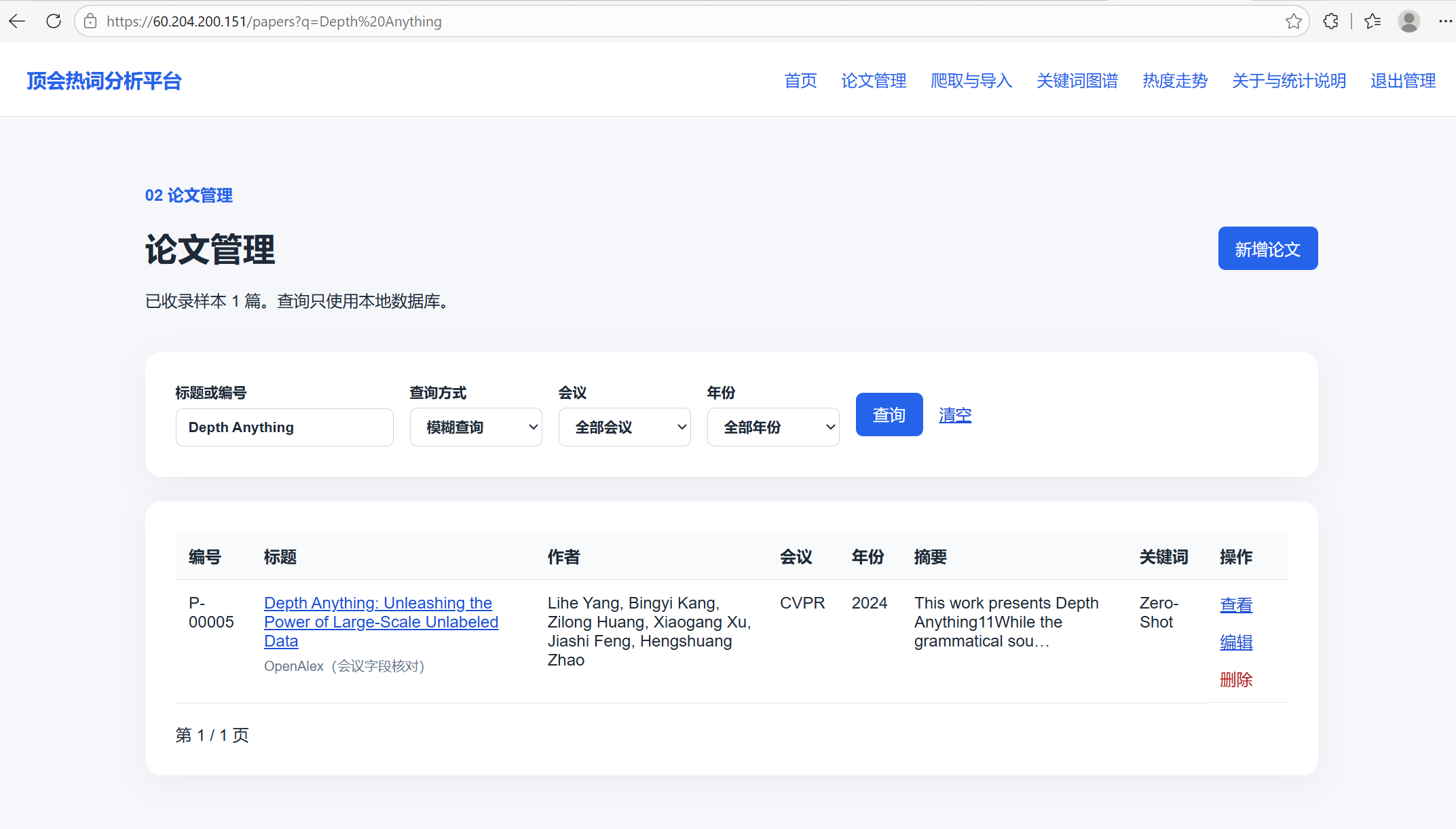Viewport: 1456px width, 829px height.
Task: Open the favorites list icon
Action: pos(1373,21)
